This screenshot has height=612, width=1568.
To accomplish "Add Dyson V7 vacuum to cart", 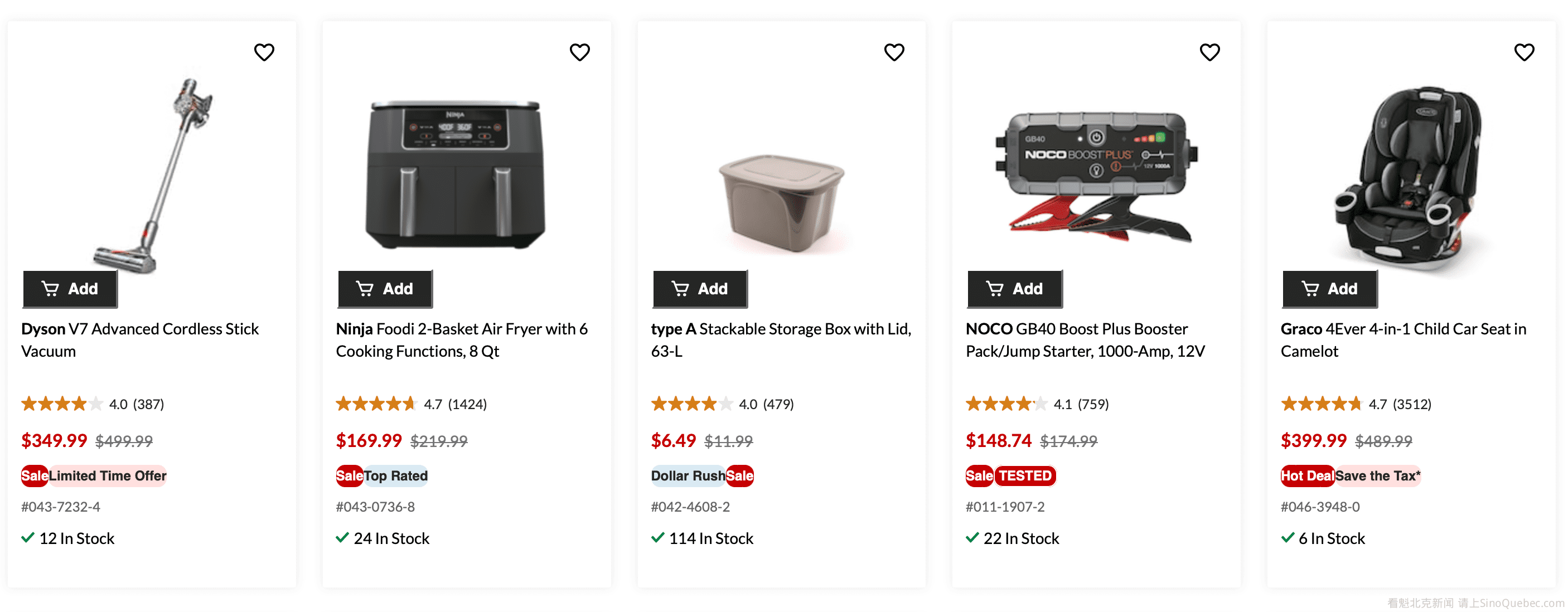I will click(x=70, y=289).
